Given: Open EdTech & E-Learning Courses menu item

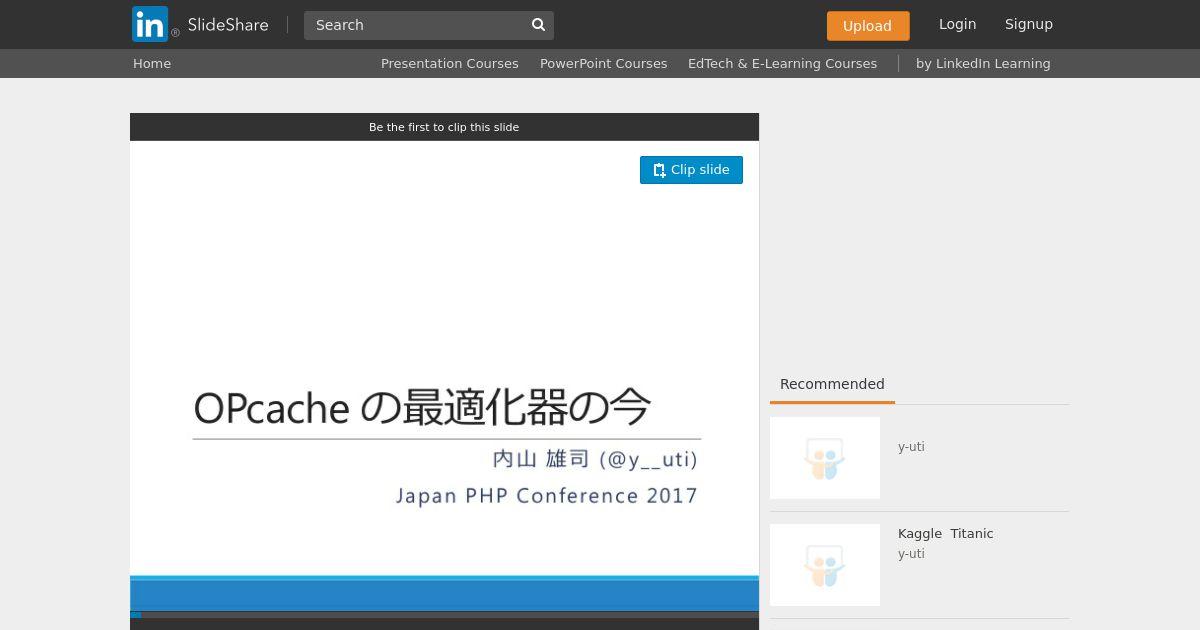Looking at the screenshot, I should point(782,63).
